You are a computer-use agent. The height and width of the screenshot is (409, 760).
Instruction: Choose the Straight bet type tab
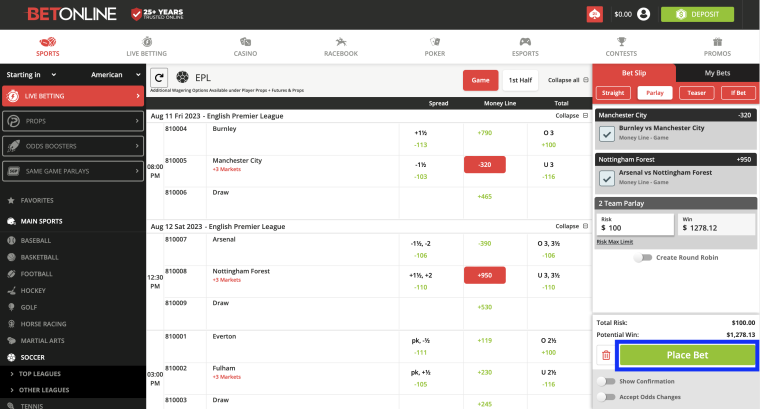click(613, 93)
